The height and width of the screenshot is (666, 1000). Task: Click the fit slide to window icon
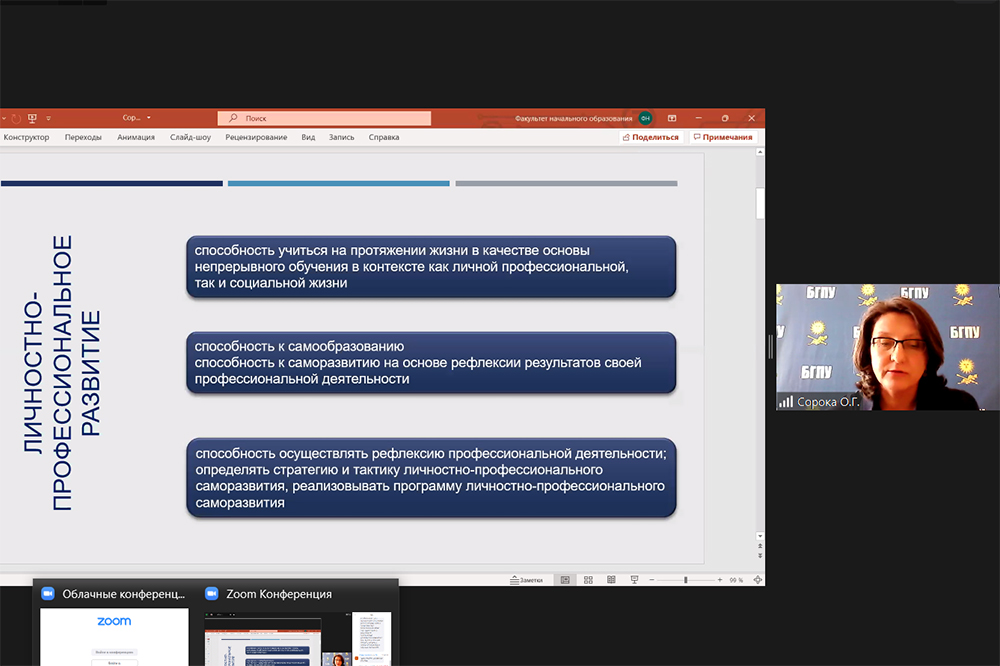click(x=757, y=580)
